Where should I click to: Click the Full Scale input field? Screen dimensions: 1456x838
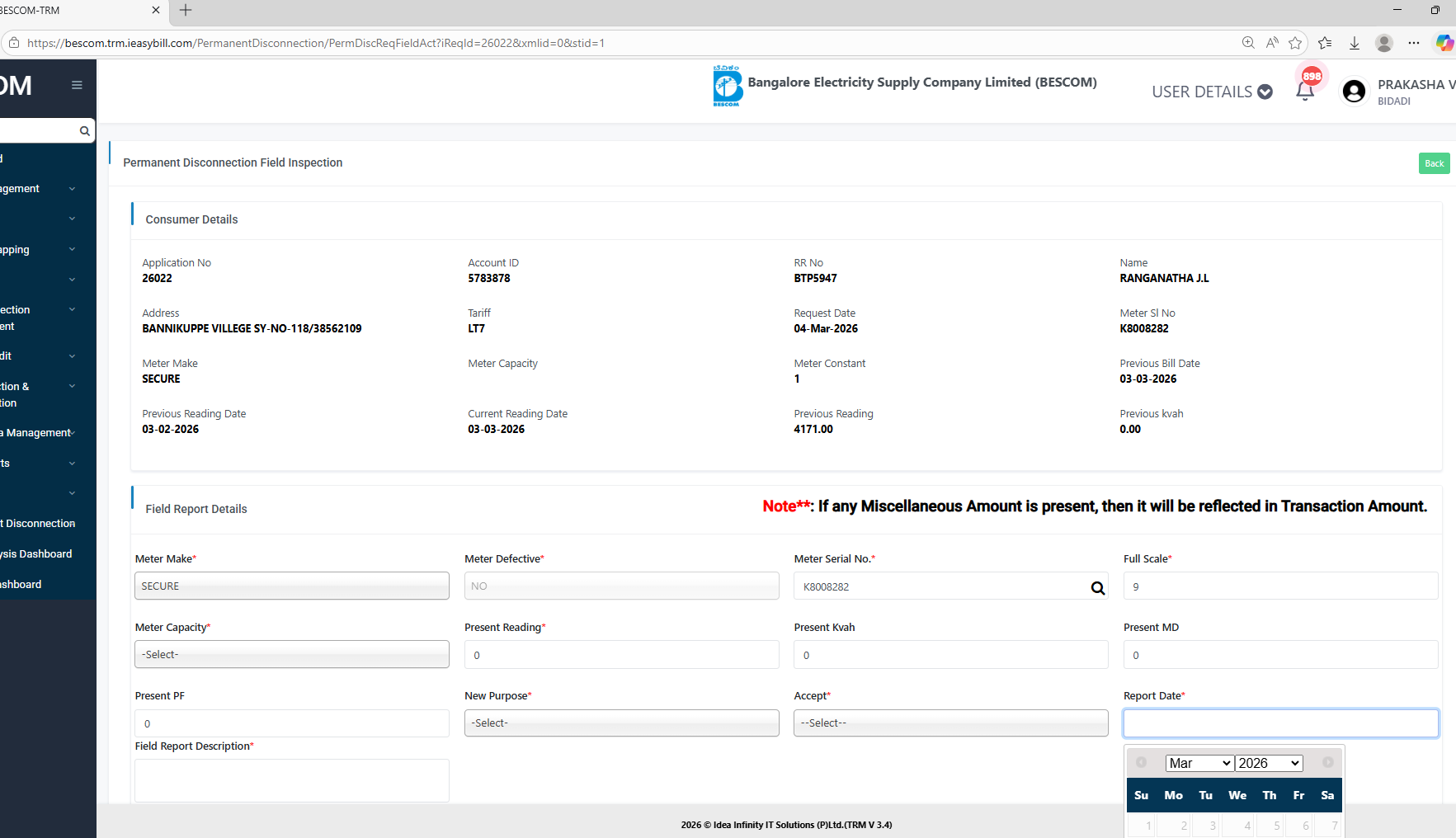[x=1280, y=586]
